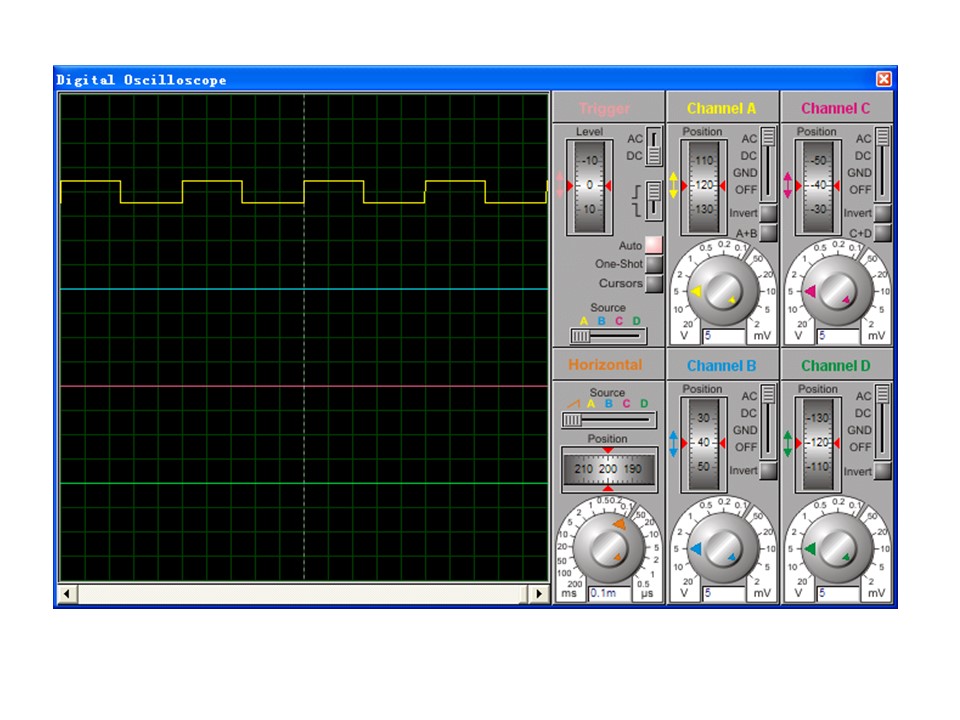Click the Trigger Level position dial
Screen dimensions: 960x720
coord(589,186)
